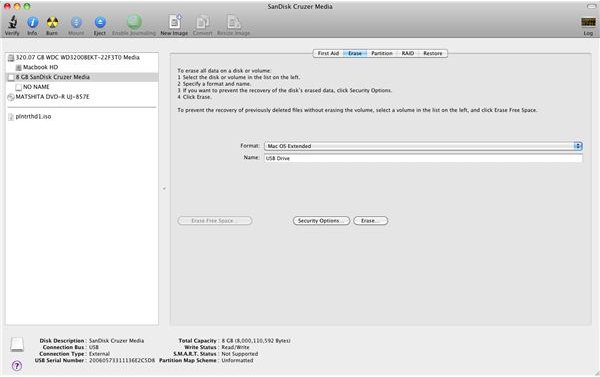Click the Convert toolbar icon
This screenshot has height=377, width=600.
pyautogui.click(x=202, y=22)
